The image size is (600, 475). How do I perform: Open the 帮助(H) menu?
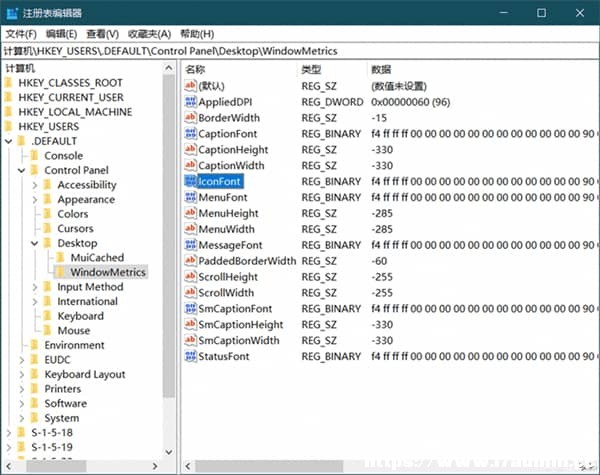pyautogui.click(x=197, y=34)
